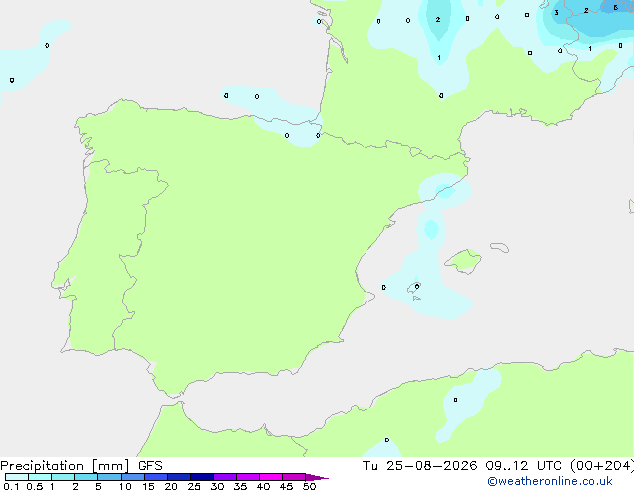Click the '3' precipitation value on map
The width and height of the screenshot is (634, 490).
[x=556, y=13]
